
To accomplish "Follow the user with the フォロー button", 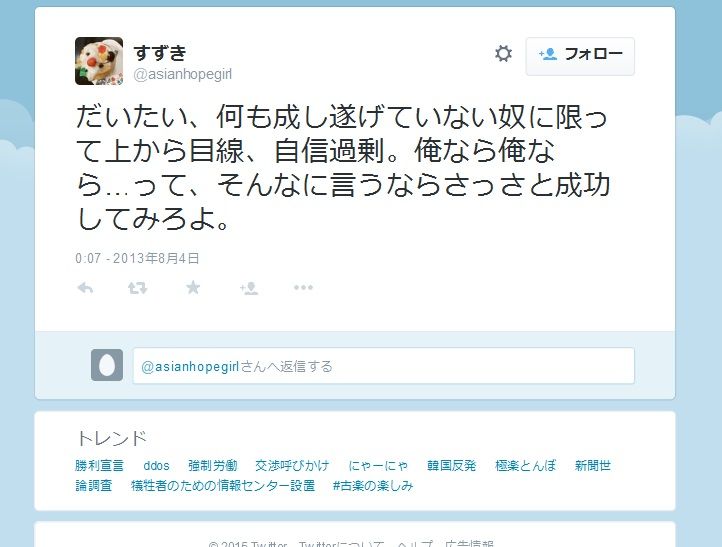I will click(580, 56).
